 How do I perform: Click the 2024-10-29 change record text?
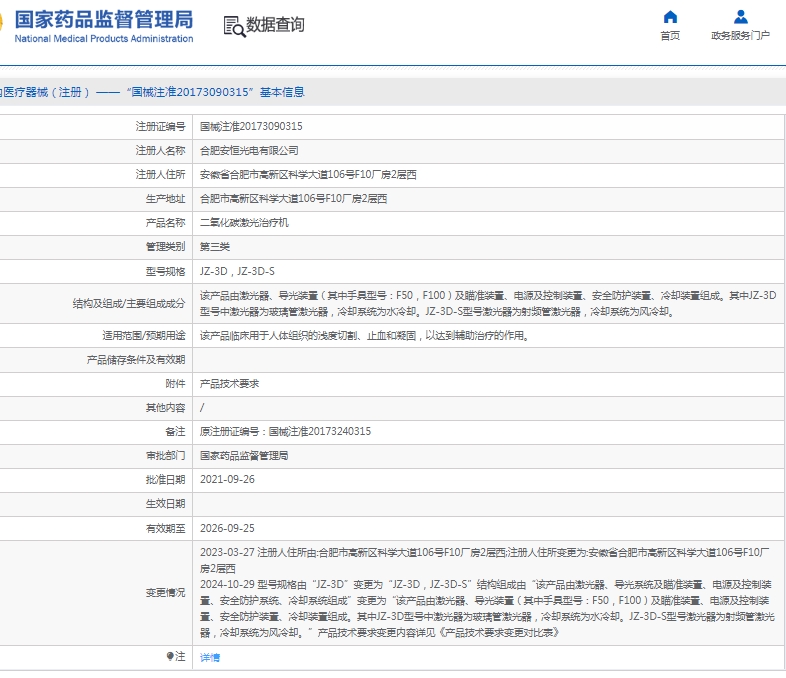point(487,608)
